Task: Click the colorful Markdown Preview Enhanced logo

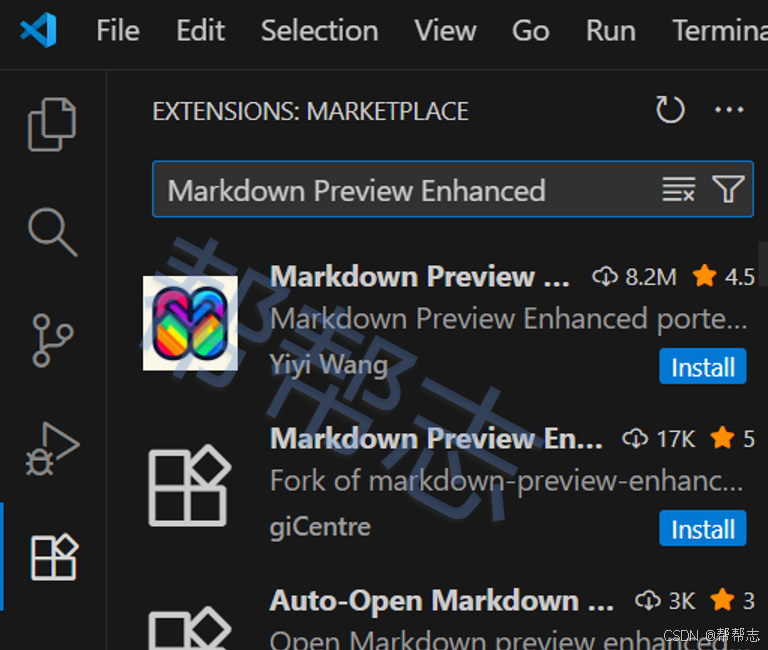Action: 190,323
